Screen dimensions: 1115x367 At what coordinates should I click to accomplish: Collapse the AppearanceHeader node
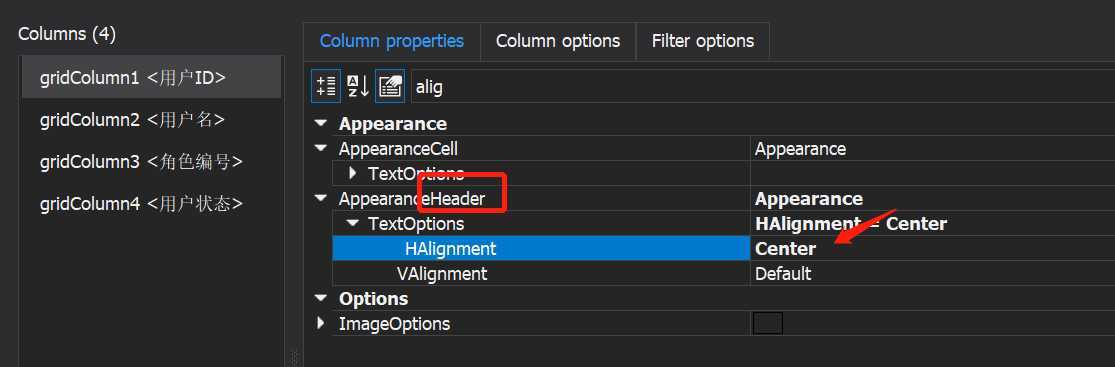pyautogui.click(x=321, y=198)
